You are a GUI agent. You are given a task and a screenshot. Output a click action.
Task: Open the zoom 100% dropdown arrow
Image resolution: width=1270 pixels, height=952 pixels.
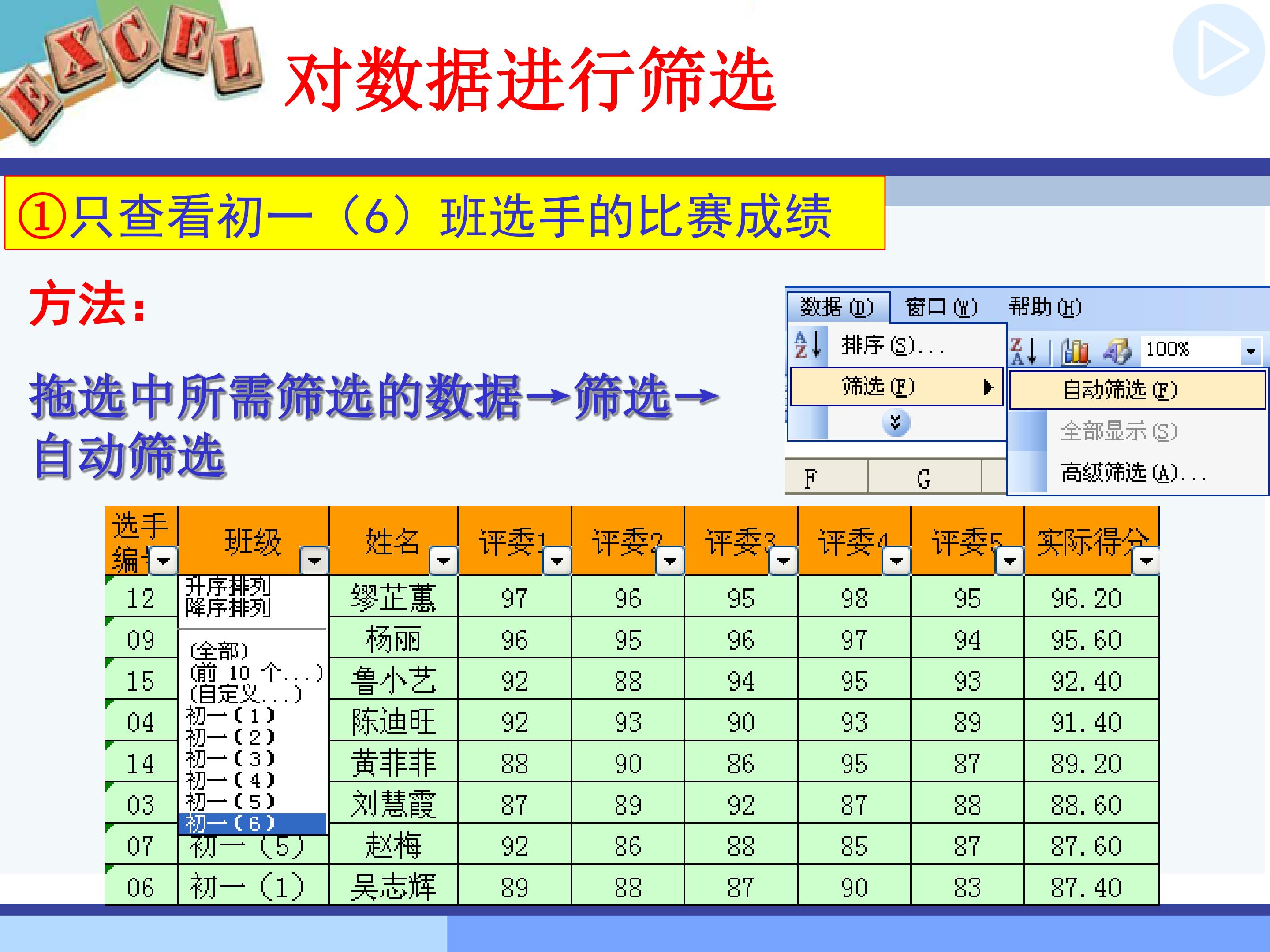tap(1251, 351)
